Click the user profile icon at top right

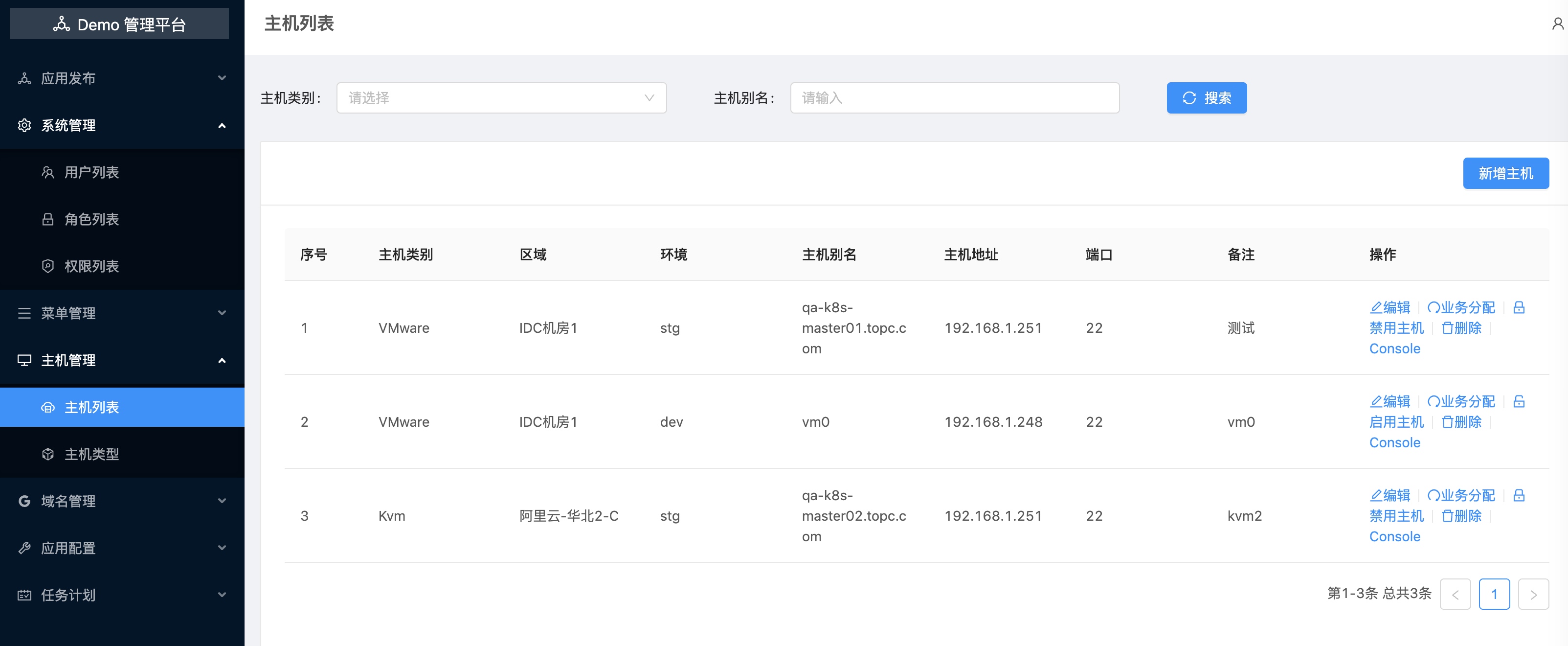point(1557,24)
